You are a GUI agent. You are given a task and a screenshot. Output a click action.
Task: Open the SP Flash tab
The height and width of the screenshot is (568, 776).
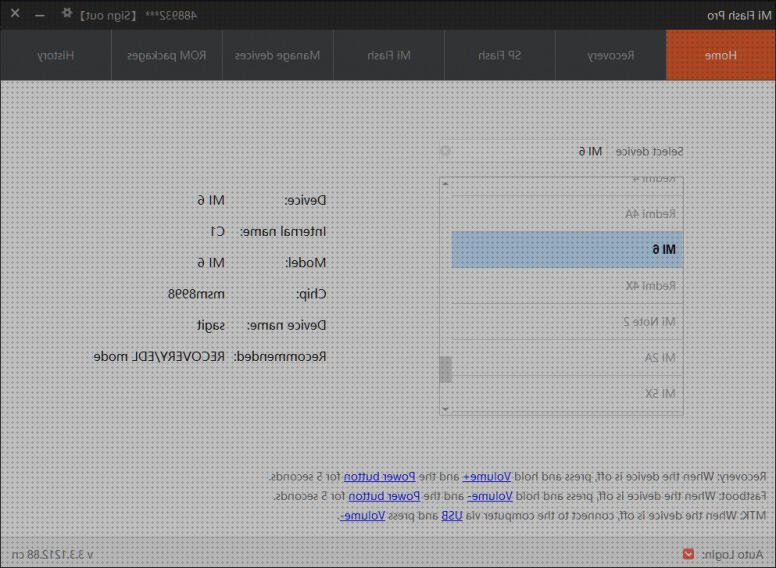[500, 56]
